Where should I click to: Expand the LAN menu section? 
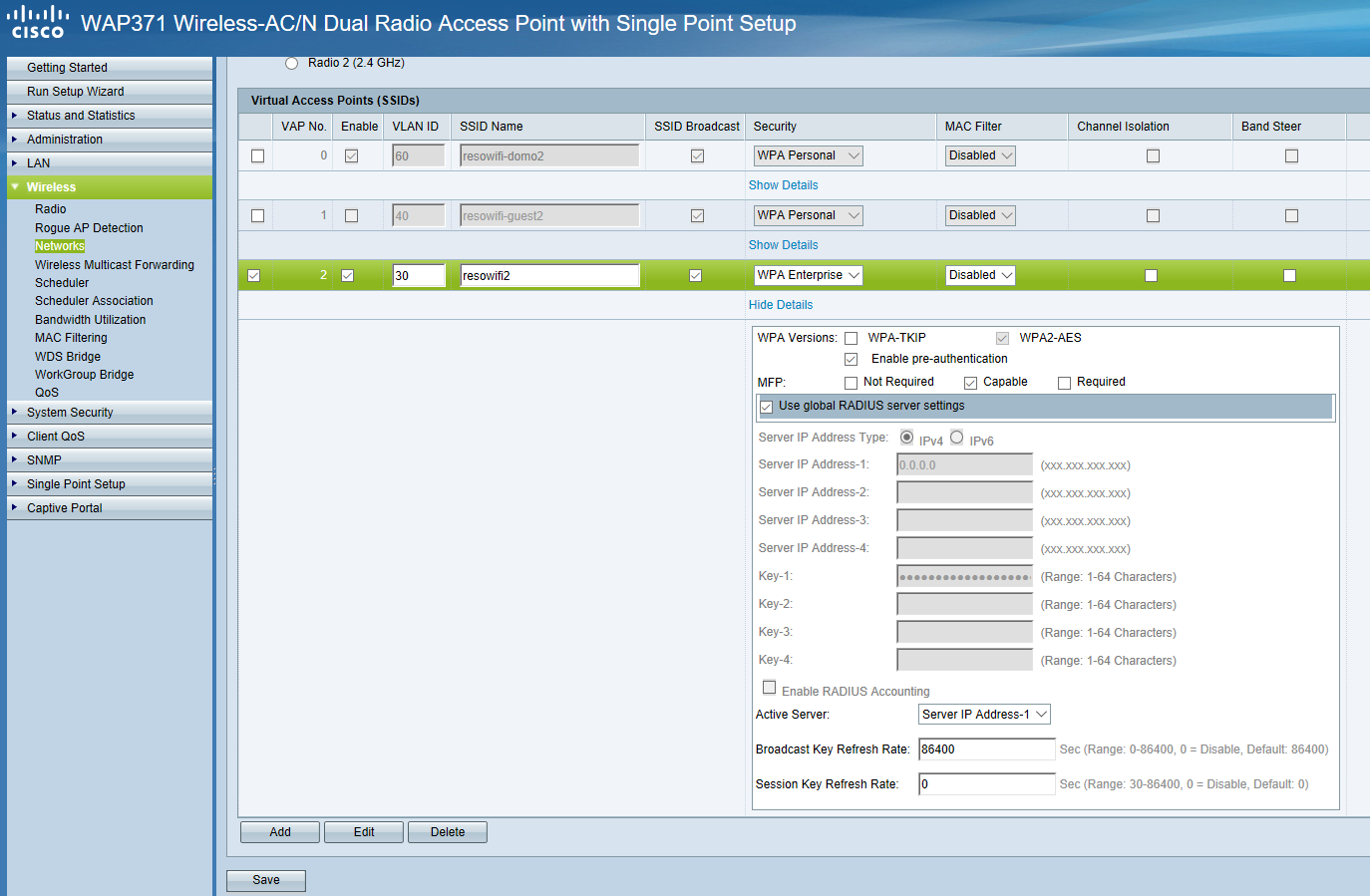click(110, 163)
